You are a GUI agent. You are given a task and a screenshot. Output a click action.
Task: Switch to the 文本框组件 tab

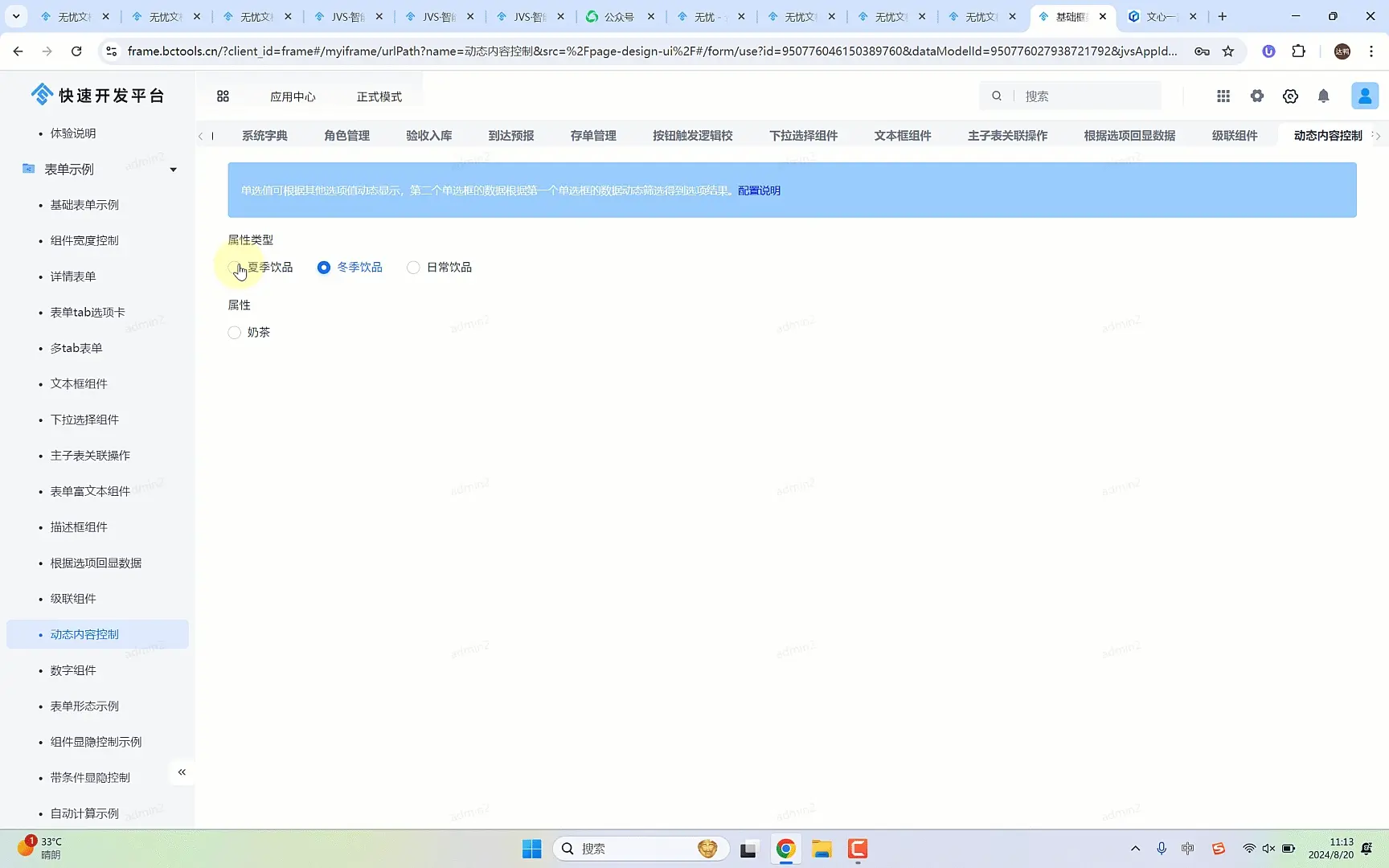(x=903, y=136)
